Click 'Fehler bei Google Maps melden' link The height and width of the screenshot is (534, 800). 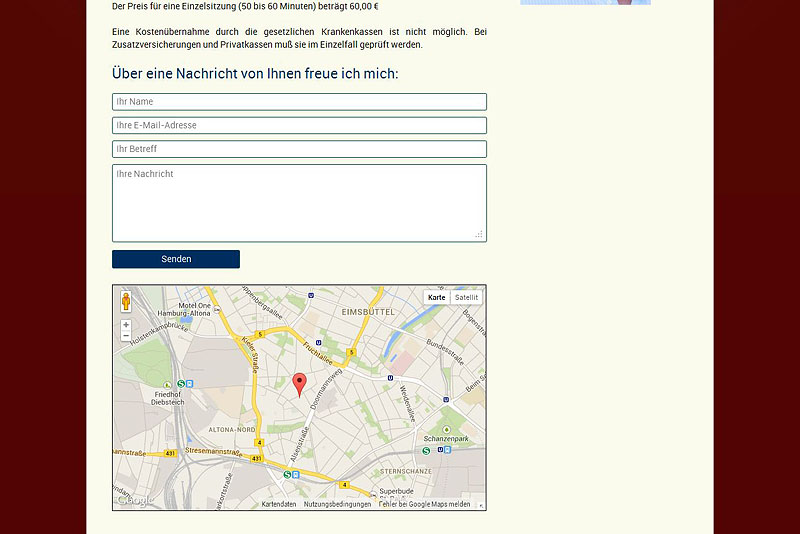coord(425,505)
